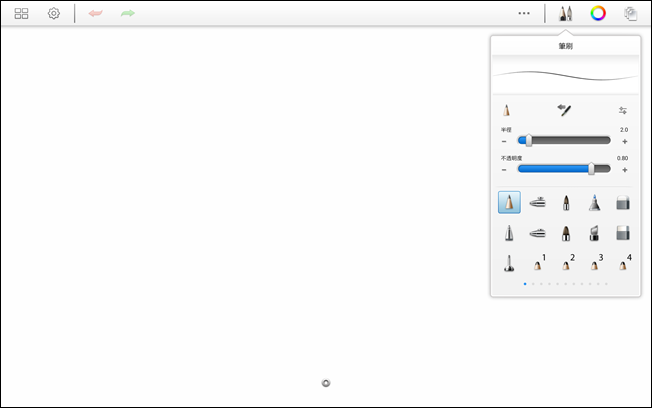This screenshot has width=652, height=408.
Task: Select the airbrush in first row
Action: 537,203
